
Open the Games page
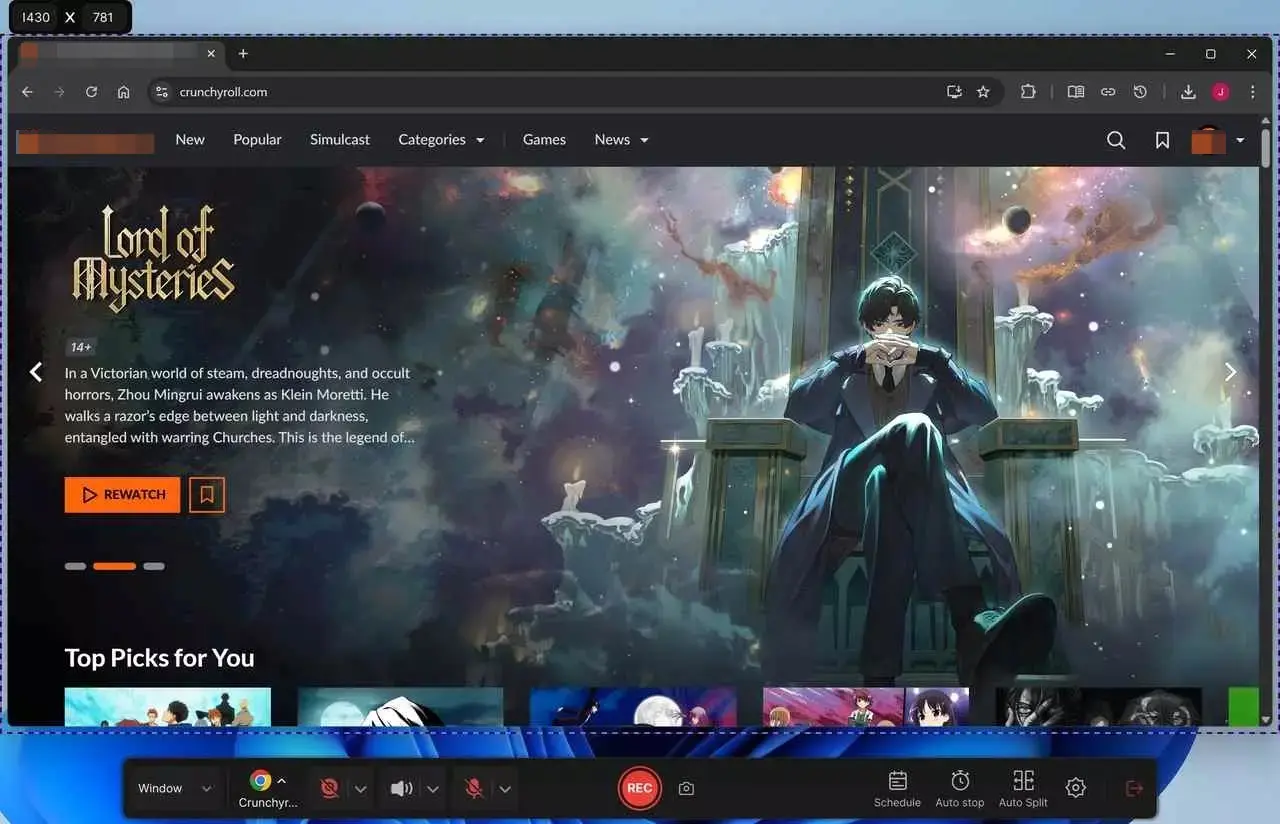(544, 140)
